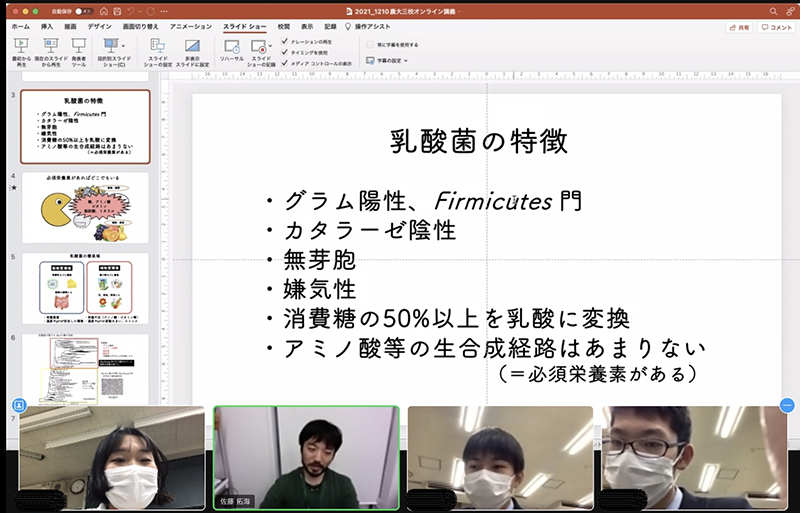Select slide 3 thumbnail 乳酸菌の特徴
The height and width of the screenshot is (513, 800).
pyautogui.click(x=85, y=127)
